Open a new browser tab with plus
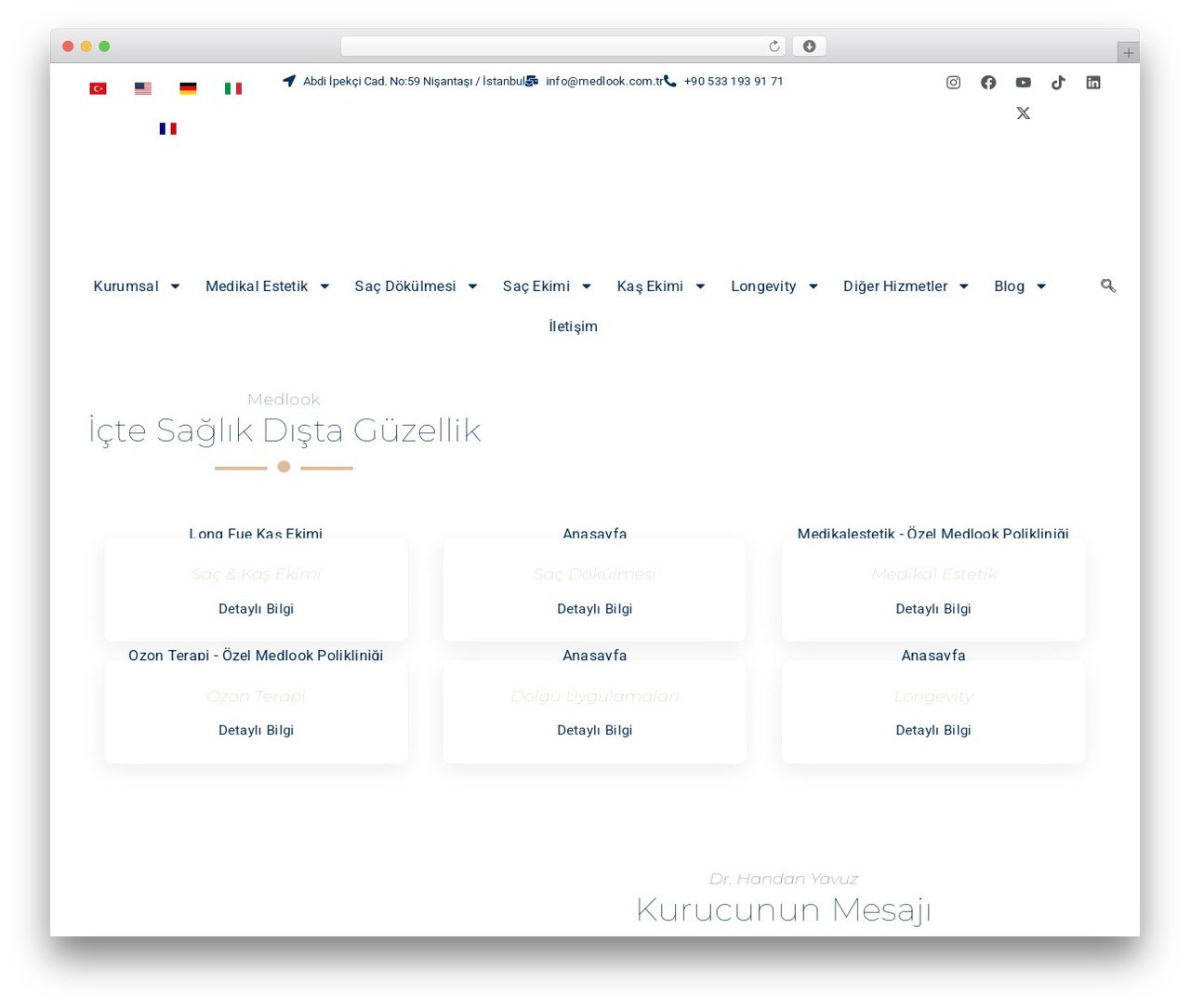The image size is (1190, 1008). pos(1128,53)
